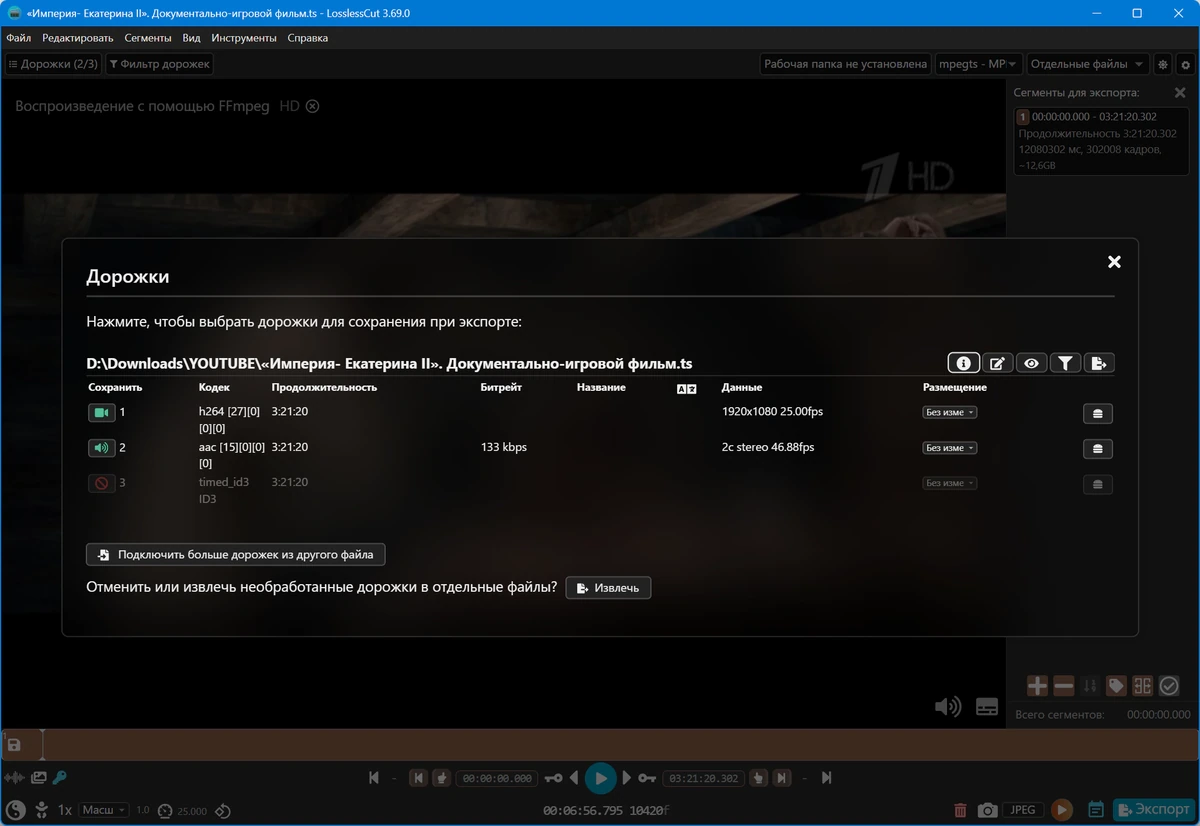Open the Сегменты menu
This screenshot has height=826, width=1200.
click(148, 38)
